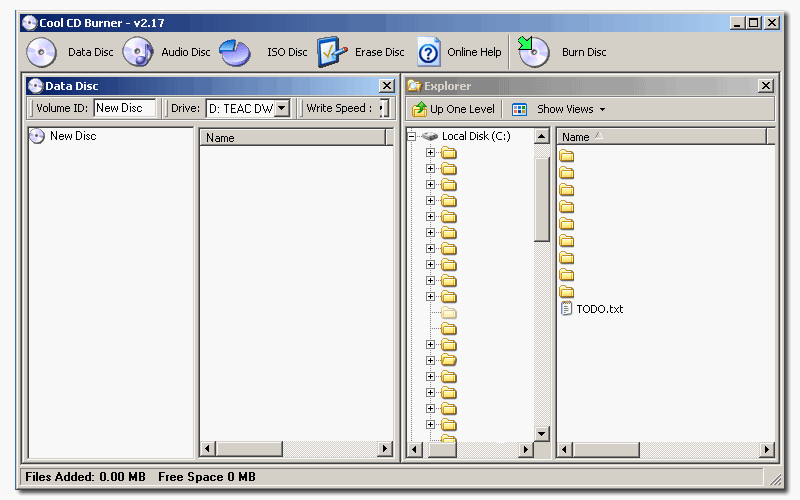Close the Explorer panel
This screenshot has height=500, width=800.
click(766, 86)
